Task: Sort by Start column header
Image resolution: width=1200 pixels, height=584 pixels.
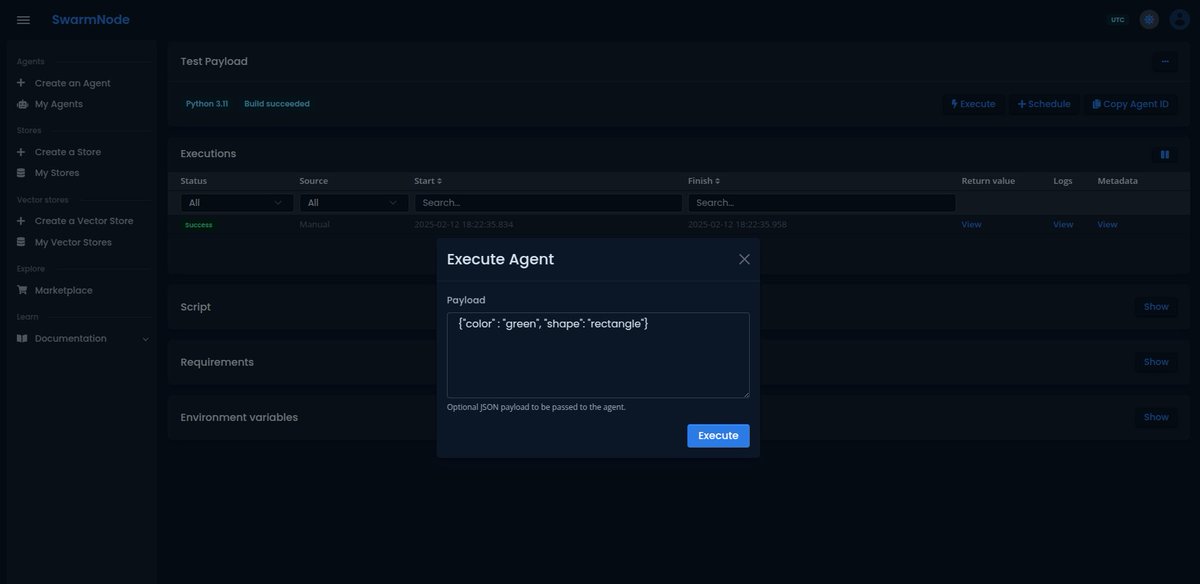Action: tap(428, 181)
